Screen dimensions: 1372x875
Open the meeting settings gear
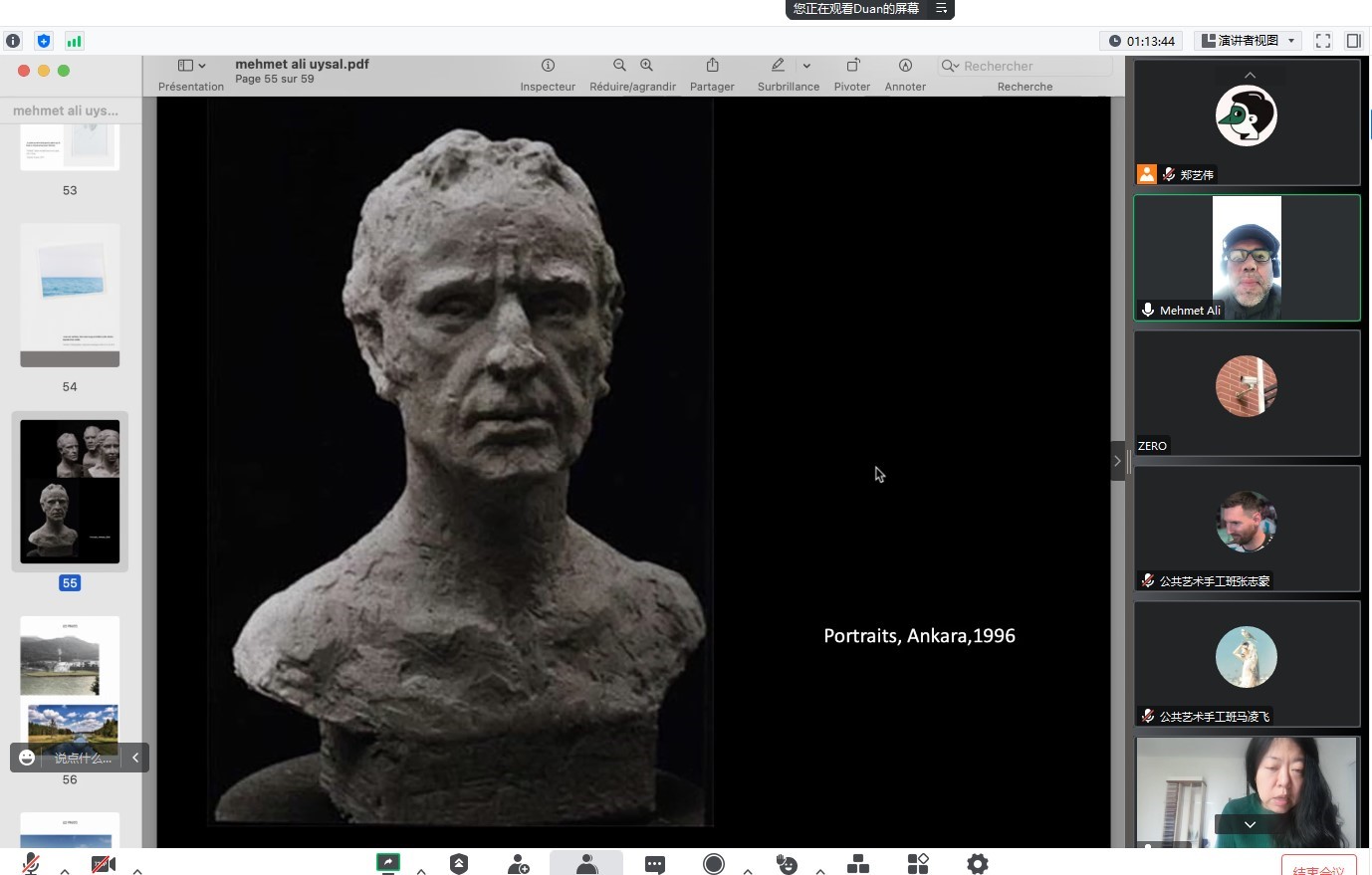click(x=978, y=863)
